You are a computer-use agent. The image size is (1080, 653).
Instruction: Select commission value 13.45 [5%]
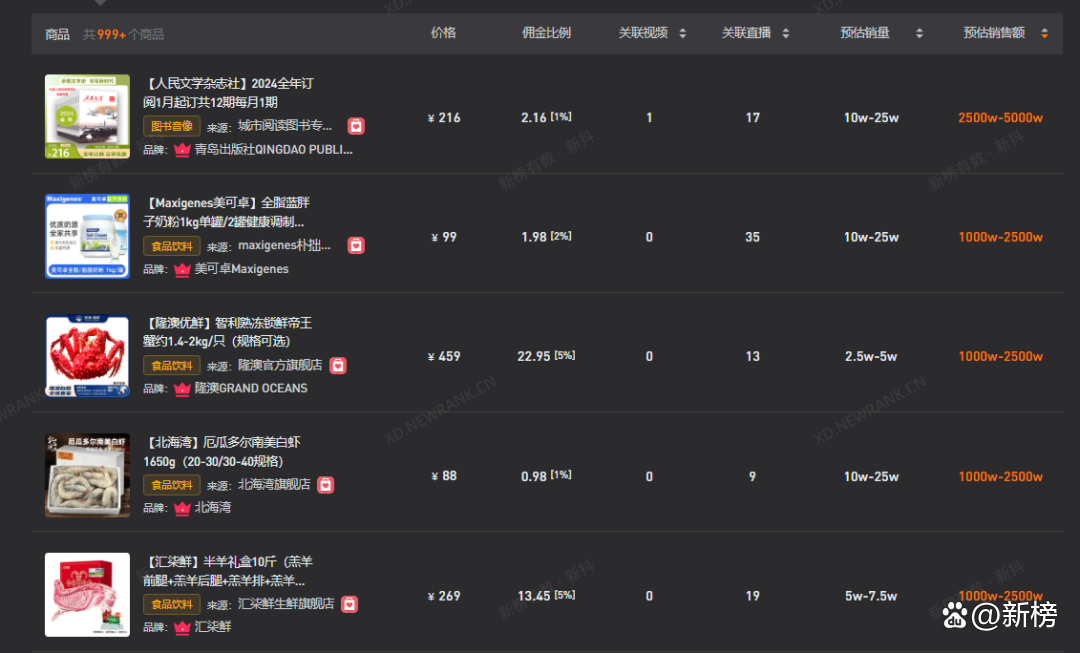pos(546,596)
